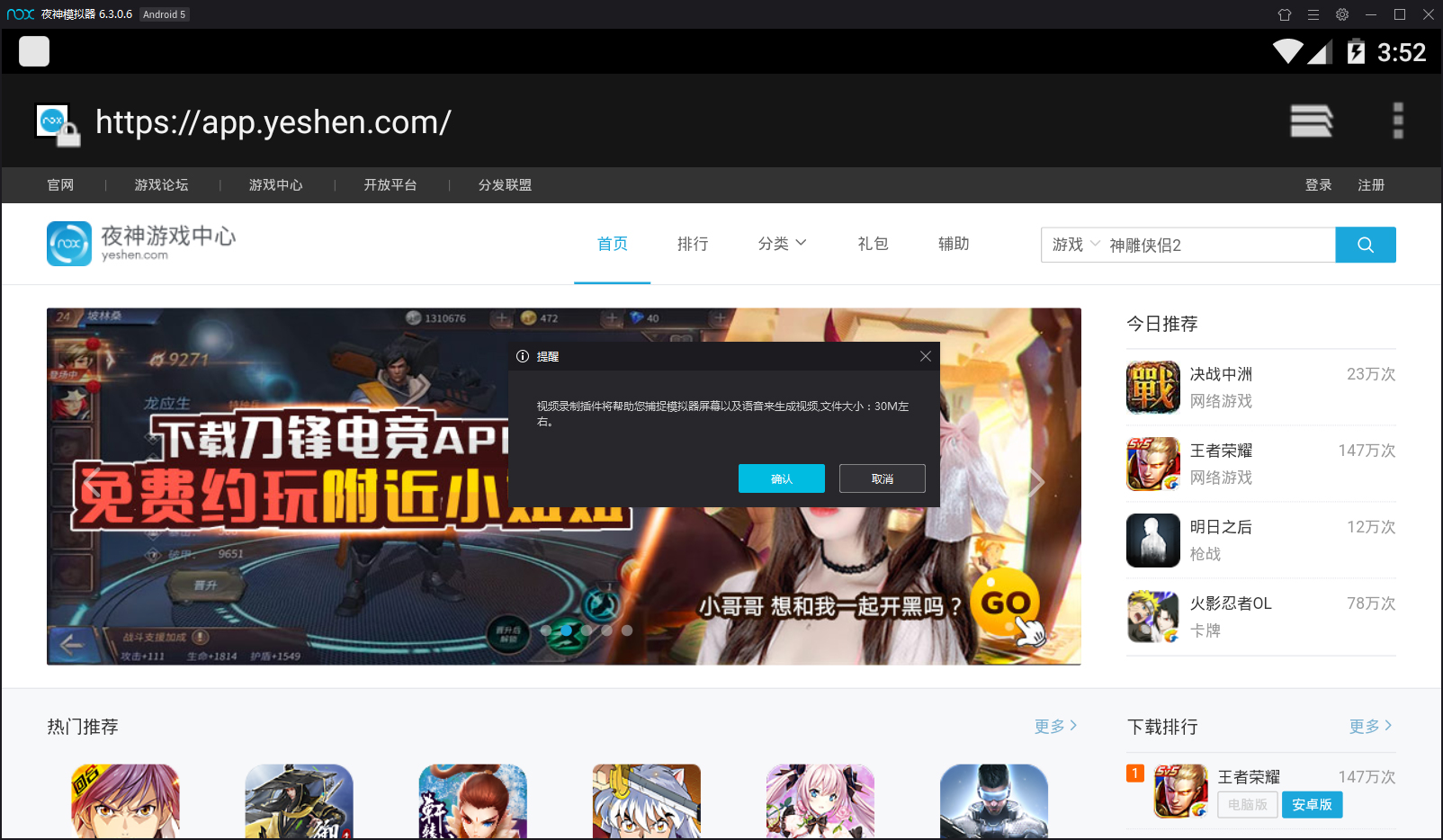Click the blue search magnifier button
The width and height of the screenshot is (1443, 840).
(1366, 245)
